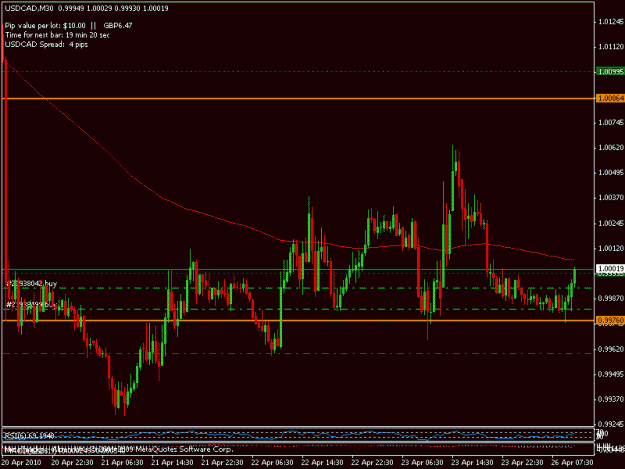Viewport: 625px width, 469px height.
Task: Click the MetaQuotes Software Corp. text
Action: (184, 449)
